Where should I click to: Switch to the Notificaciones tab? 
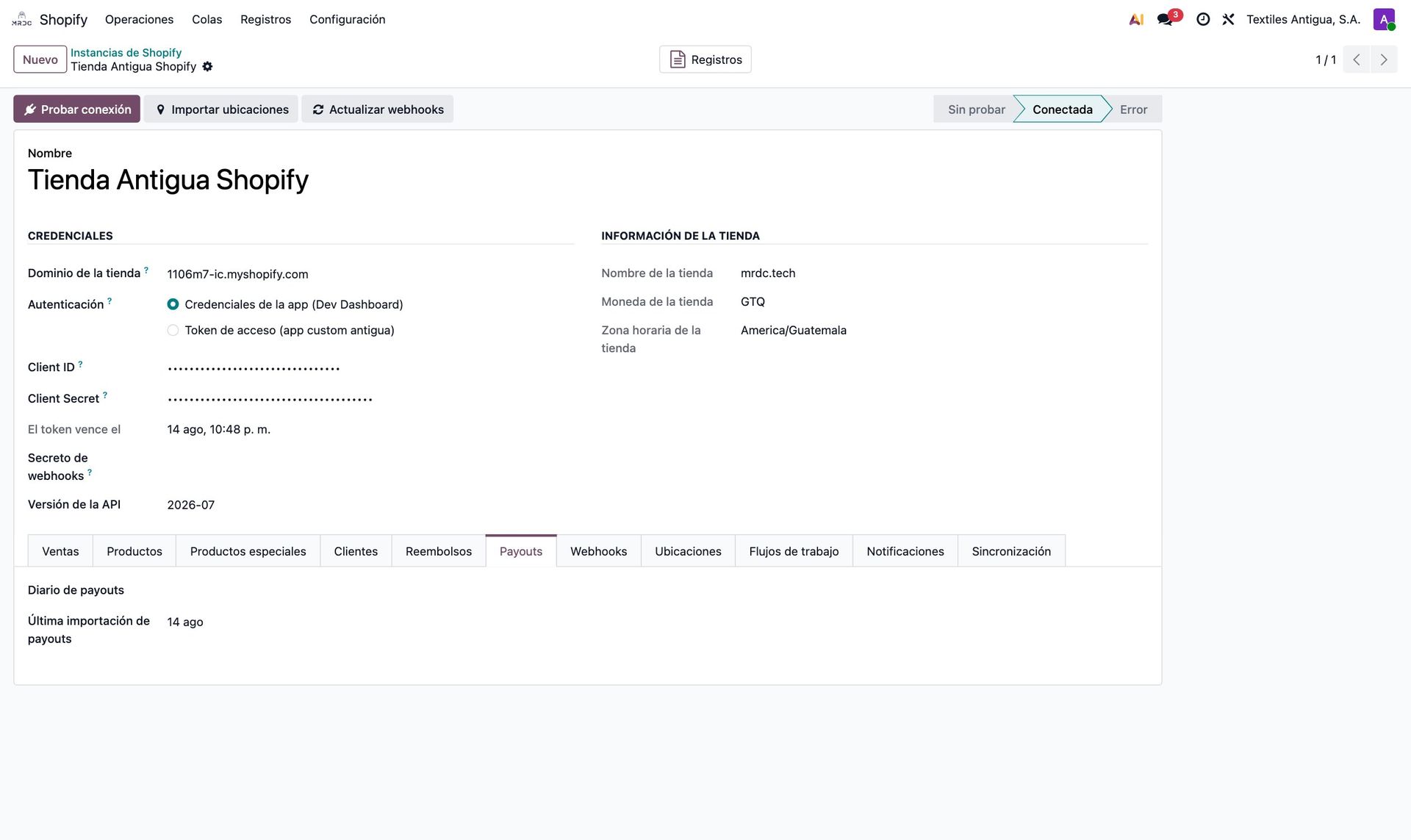(x=905, y=551)
